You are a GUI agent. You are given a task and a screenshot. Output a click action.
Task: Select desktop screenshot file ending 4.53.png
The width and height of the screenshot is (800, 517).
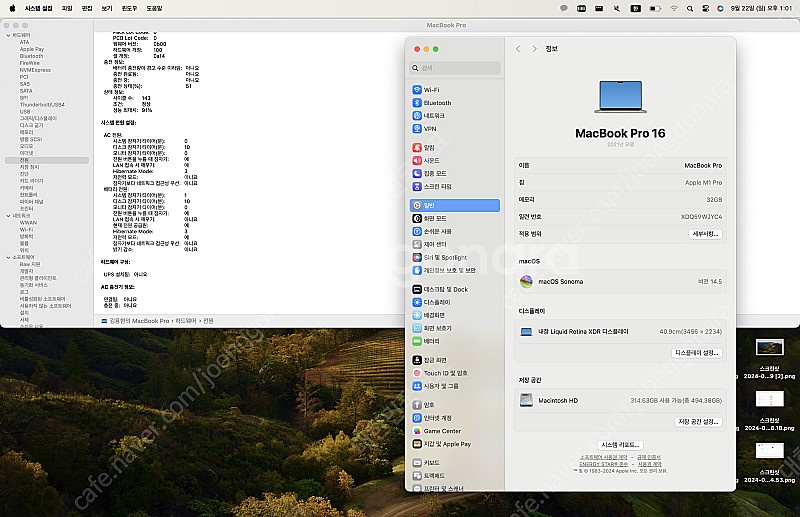[x=769, y=463]
